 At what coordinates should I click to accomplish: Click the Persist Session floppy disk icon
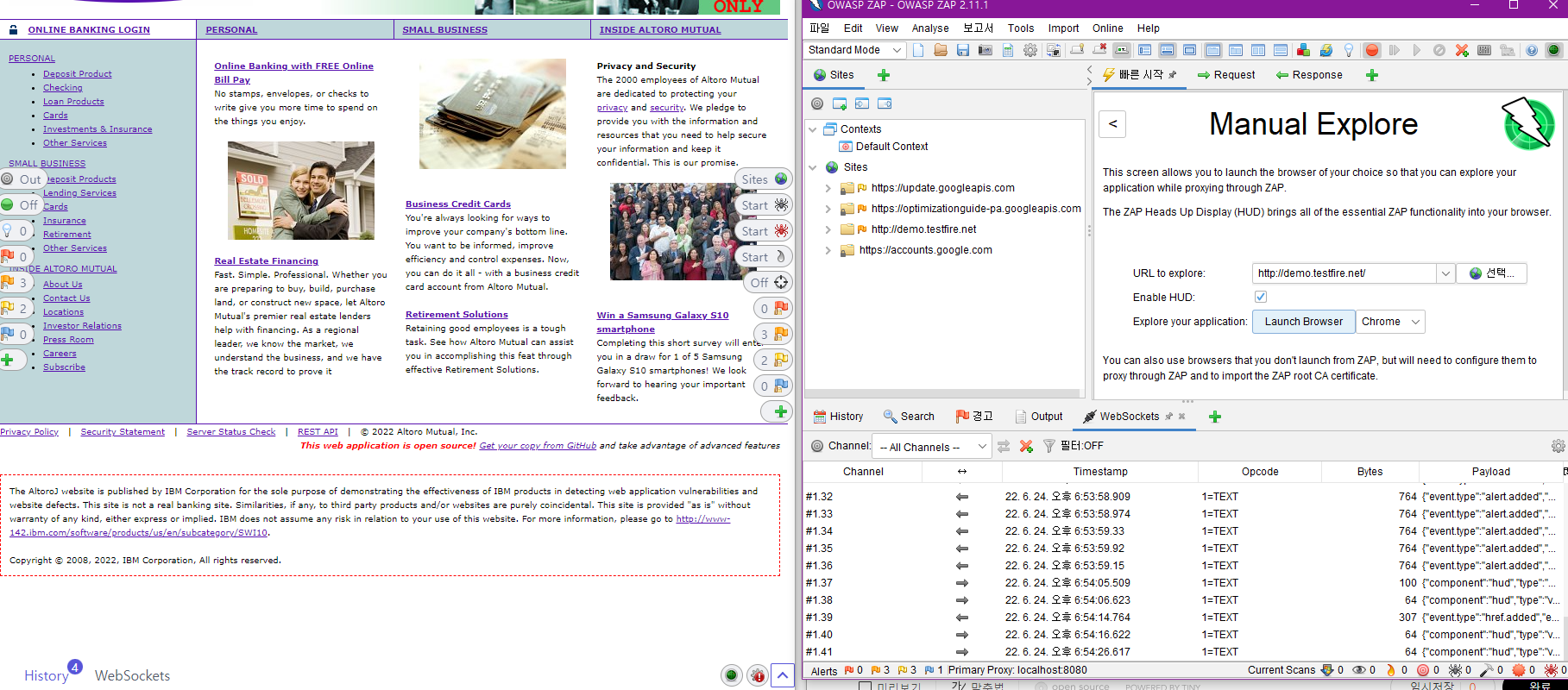tap(962, 50)
